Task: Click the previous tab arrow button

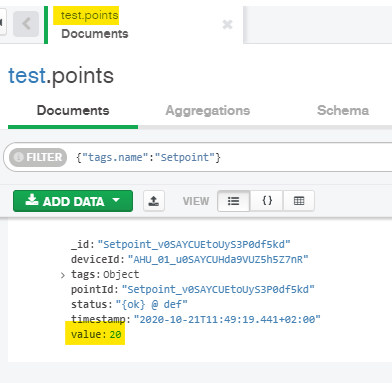Action: pos(26,24)
